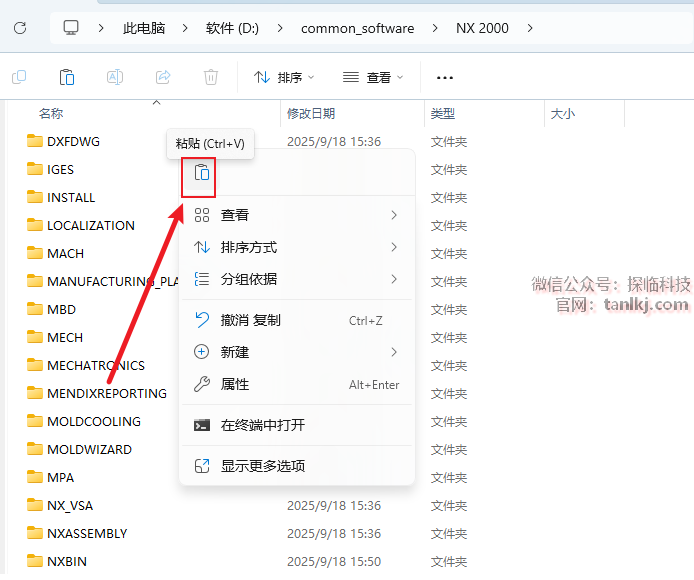Click 文件夹 type in the DXFDWG row
This screenshot has width=694, height=580.
coord(449,142)
